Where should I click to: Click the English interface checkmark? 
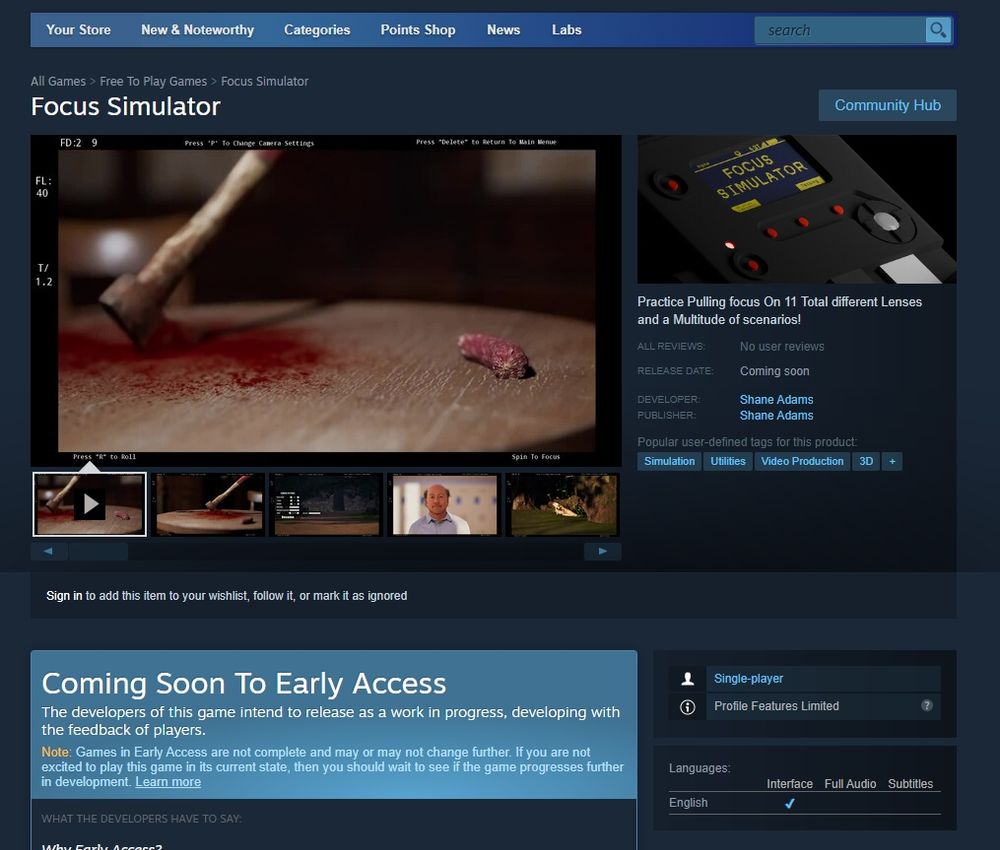click(790, 803)
